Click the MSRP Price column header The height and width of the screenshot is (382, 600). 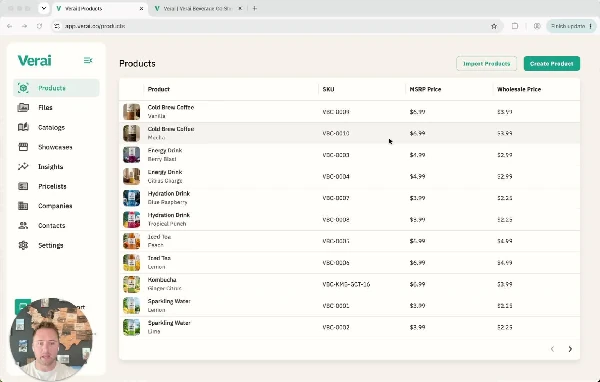[425, 89]
